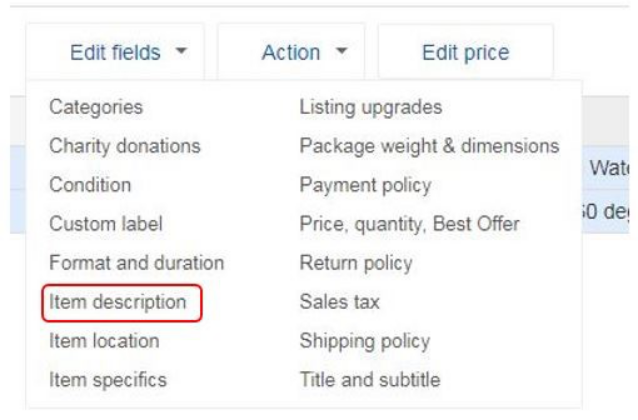Select Categories from the menu
This screenshot has height=420, width=638.
96,107
